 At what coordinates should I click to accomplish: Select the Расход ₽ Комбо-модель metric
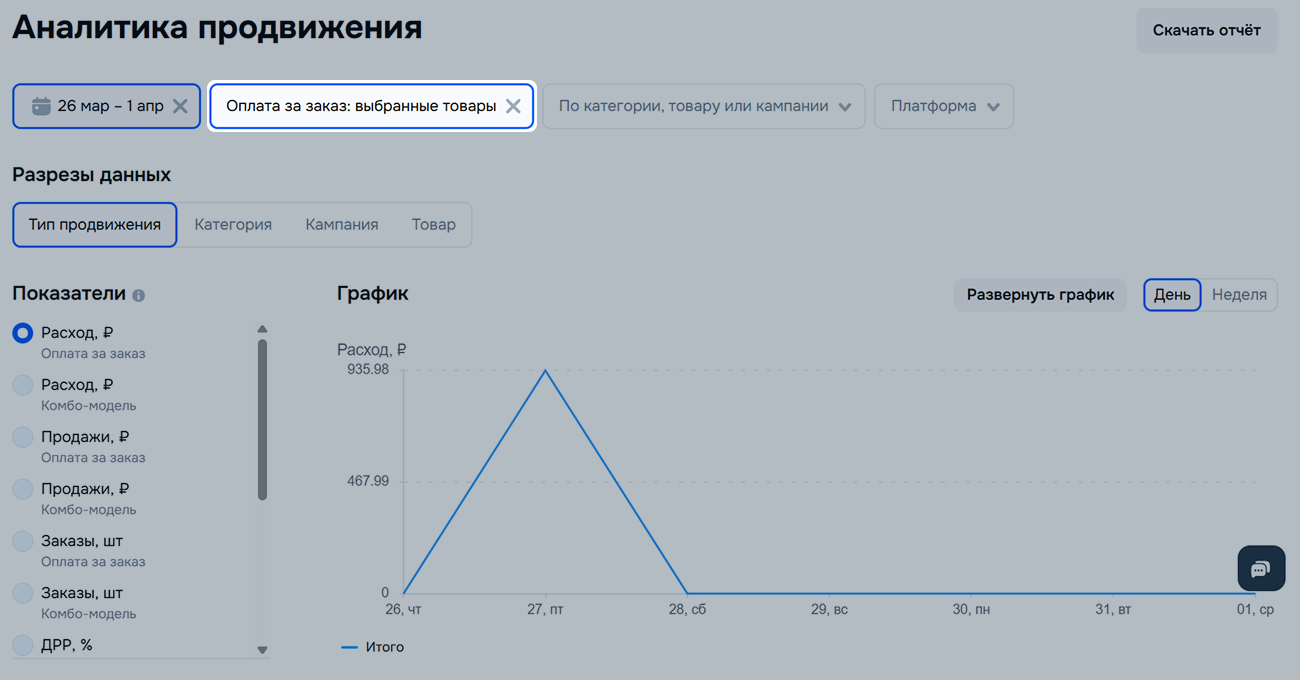(22, 385)
